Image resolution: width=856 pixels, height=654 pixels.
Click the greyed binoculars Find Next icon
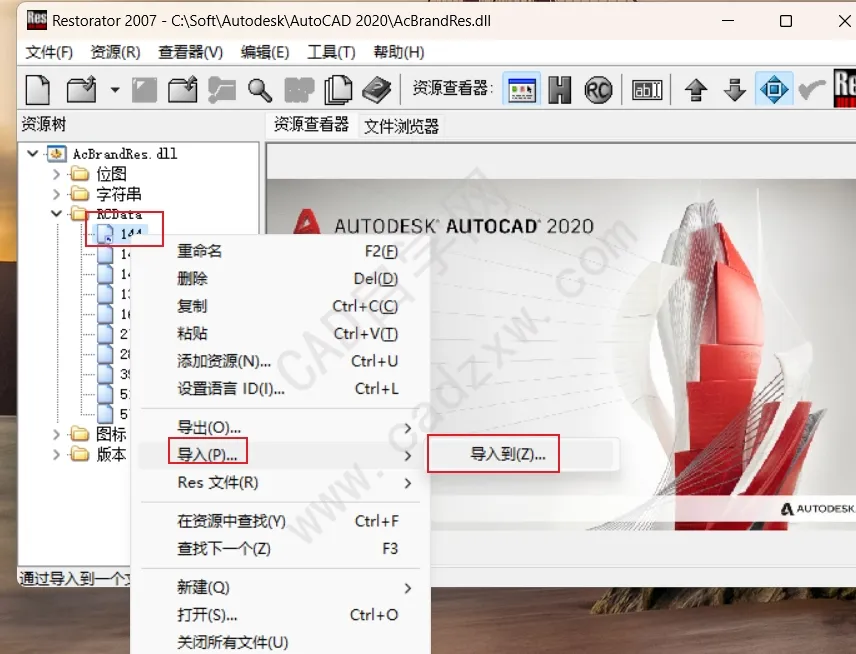click(299, 90)
